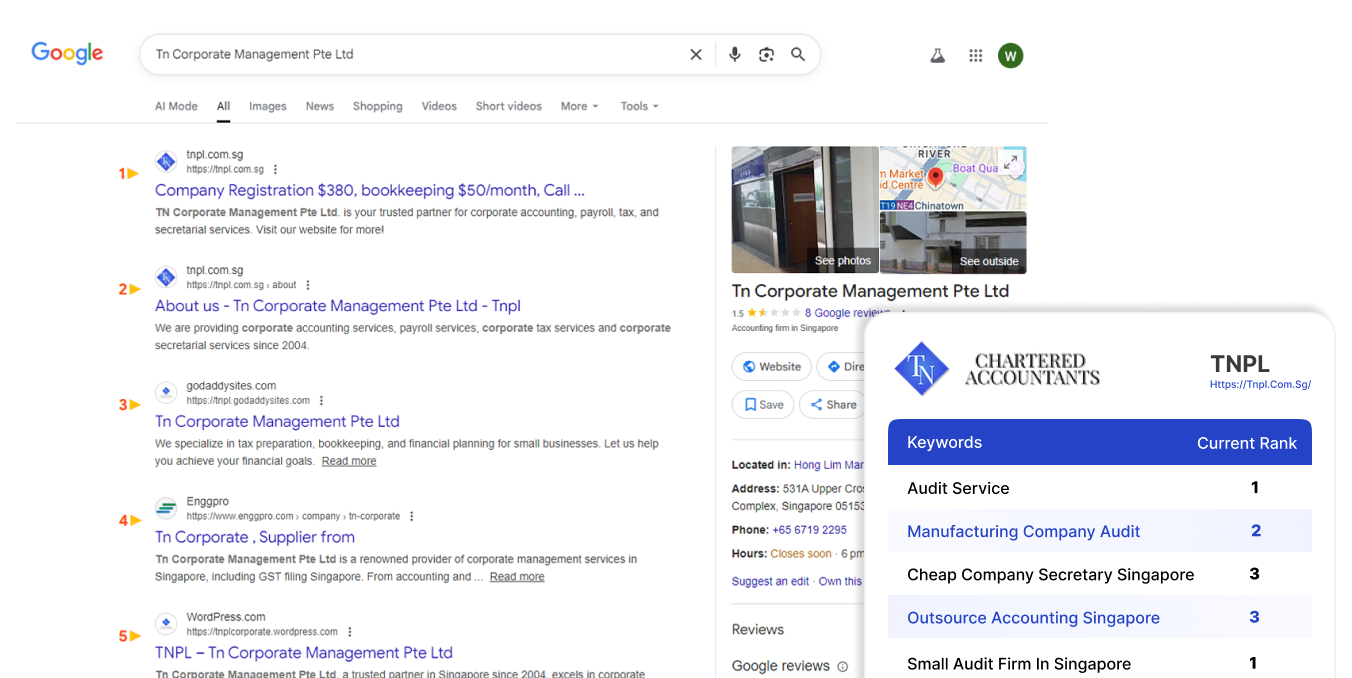
Task: Click the Google logo
Action: (x=67, y=53)
